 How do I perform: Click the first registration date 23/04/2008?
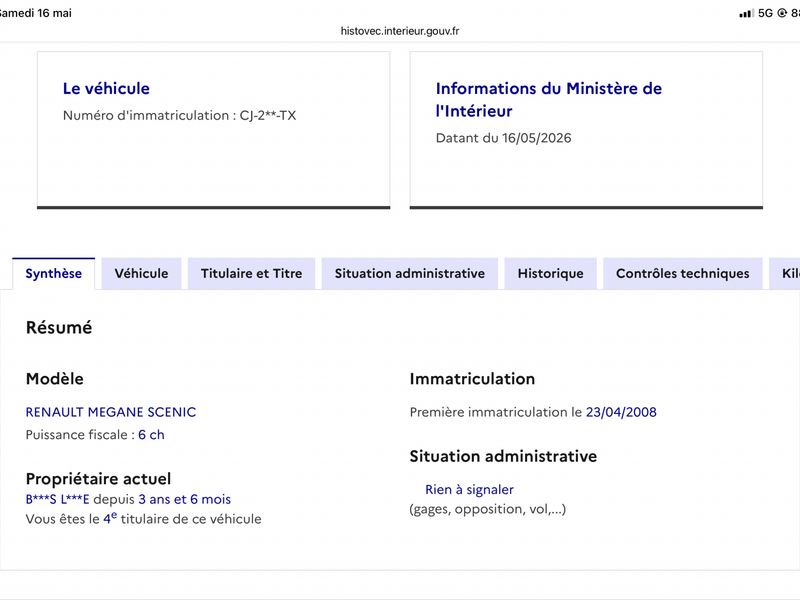pos(621,412)
